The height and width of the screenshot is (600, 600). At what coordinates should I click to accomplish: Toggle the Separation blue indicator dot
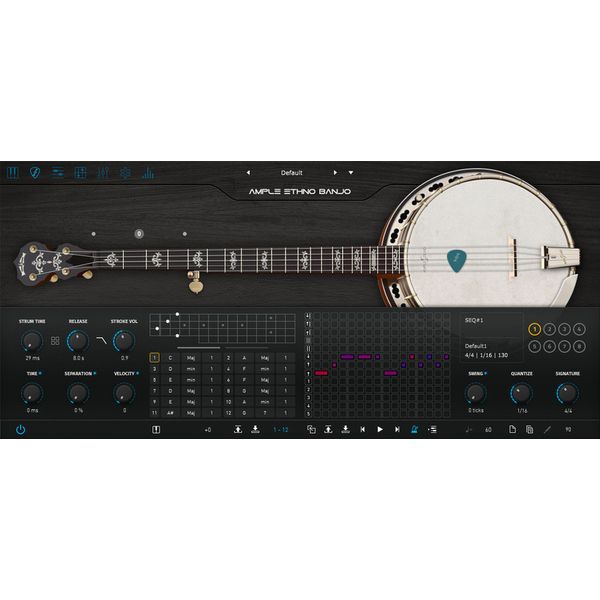click(95, 374)
